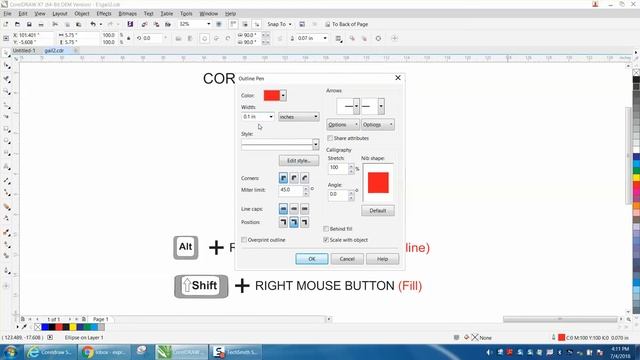The image size is (640, 360).
Task: Click the Help button in dialog
Action: click(x=382, y=259)
